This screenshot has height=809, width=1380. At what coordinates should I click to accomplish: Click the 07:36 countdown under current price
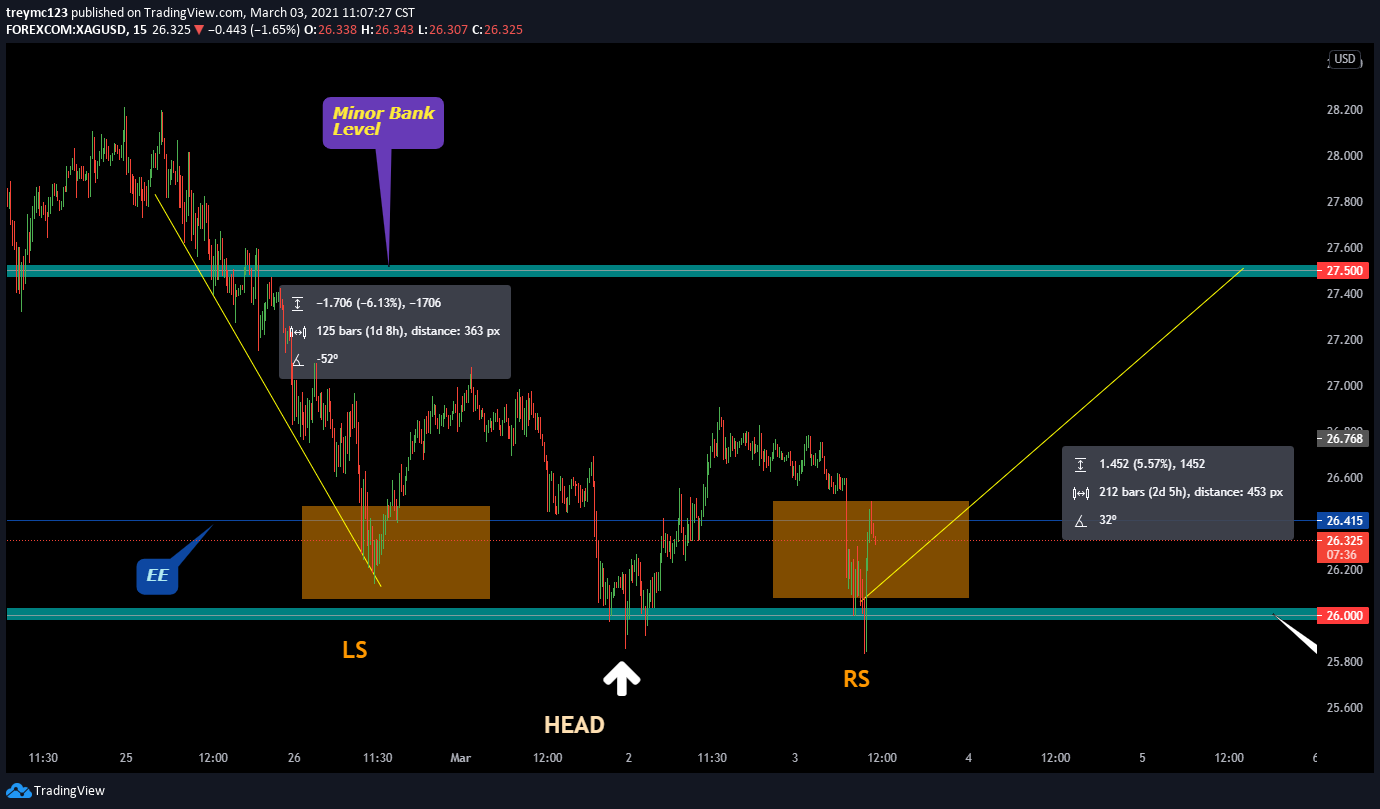coord(1342,554)
